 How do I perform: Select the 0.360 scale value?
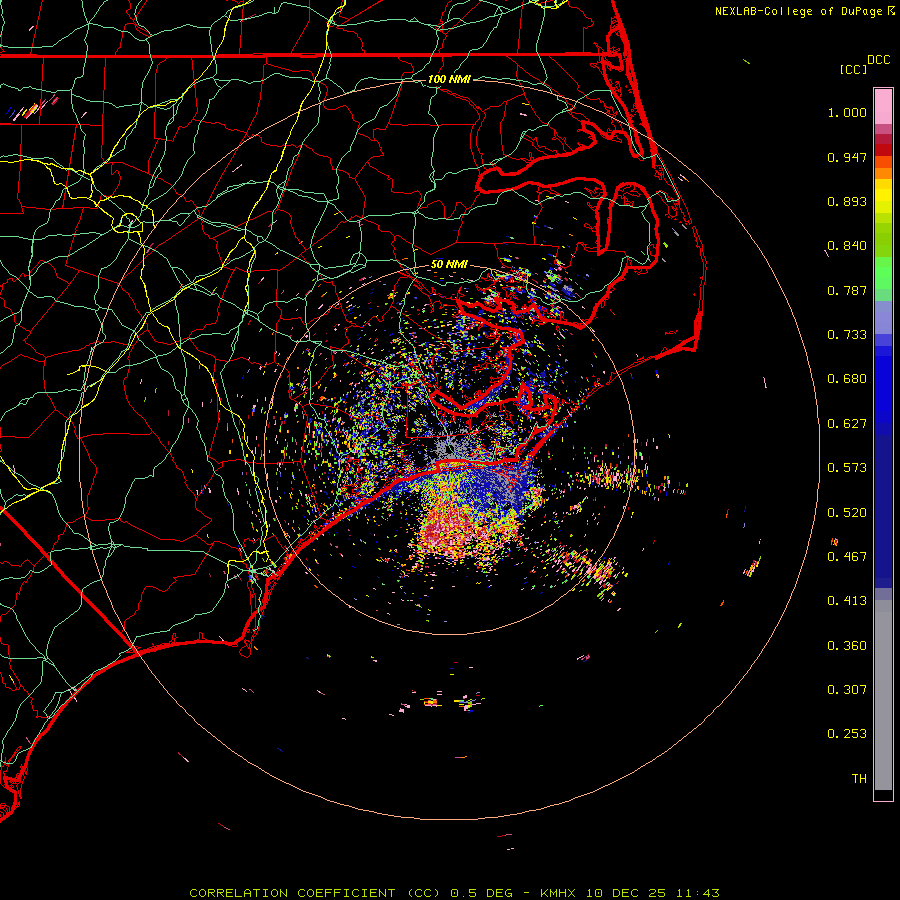[x=847, y=646]
